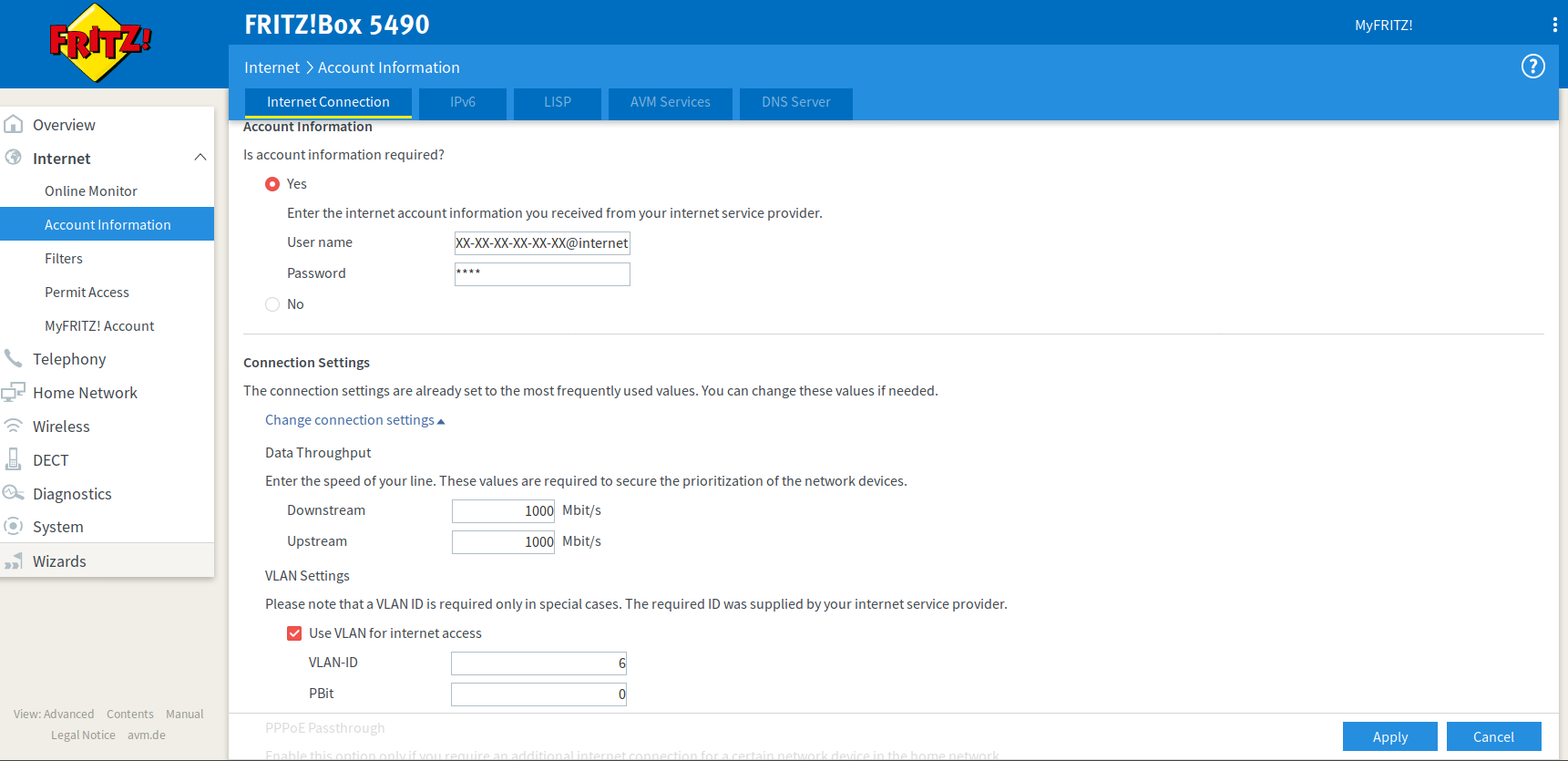1568x761 pixels.
Task: Click the Apply button
Action: click(1390, 736)
